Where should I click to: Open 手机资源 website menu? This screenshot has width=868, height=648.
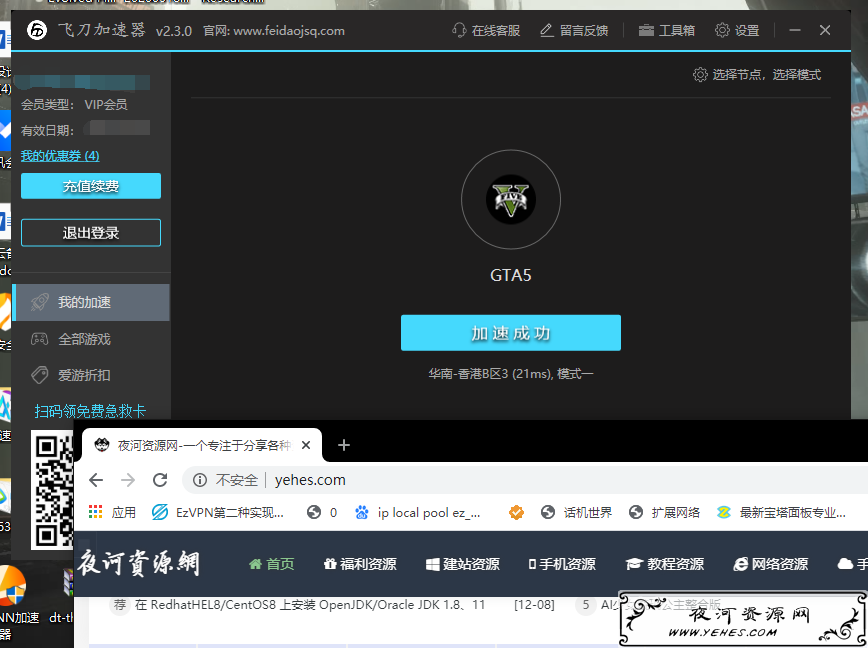coord(561,564)
